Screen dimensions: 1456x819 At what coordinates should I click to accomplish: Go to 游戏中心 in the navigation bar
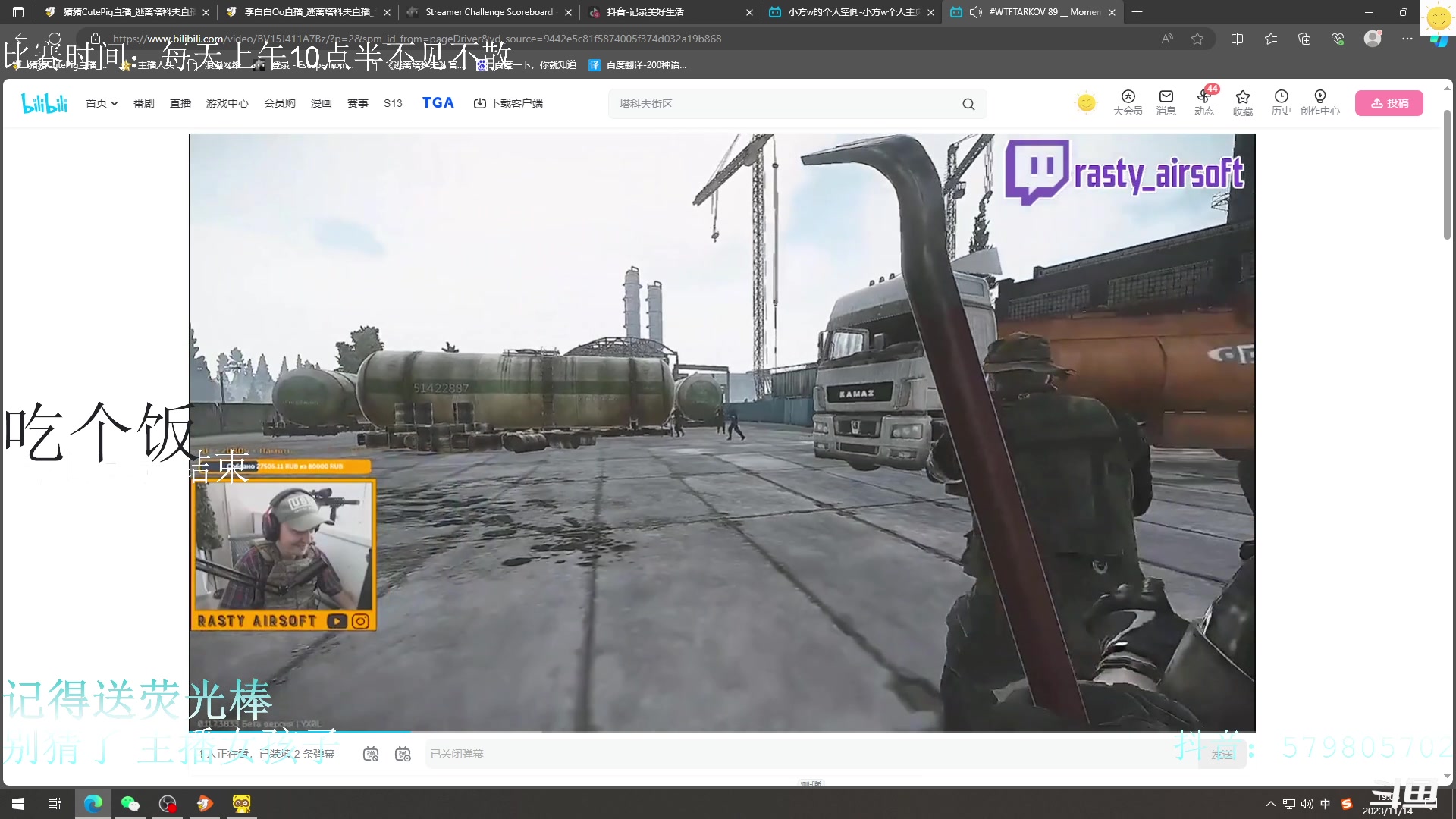pyautogui.click(x=227, y=103)
